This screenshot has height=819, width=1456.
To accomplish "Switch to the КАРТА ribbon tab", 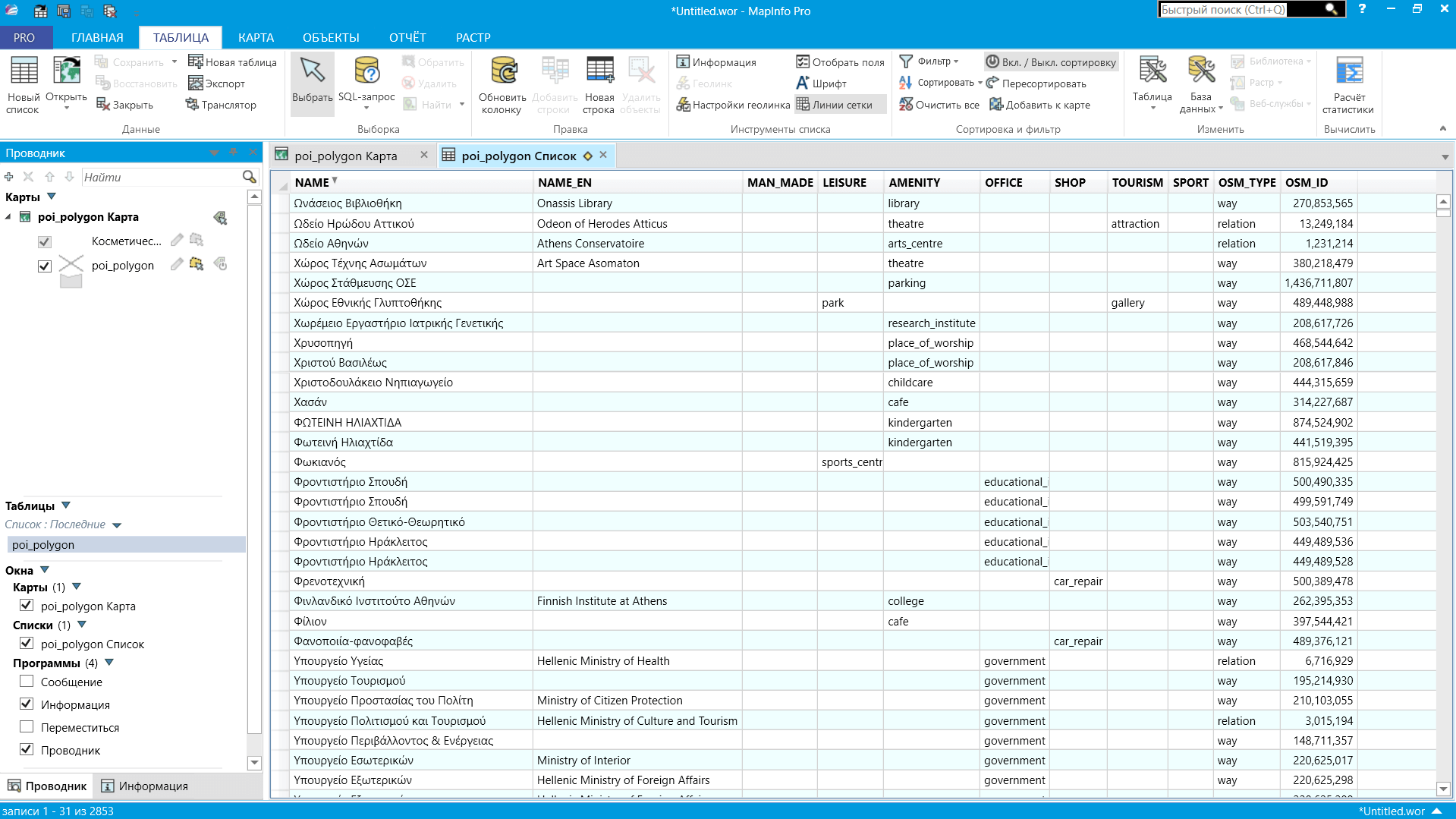I will tap(256, 37).
